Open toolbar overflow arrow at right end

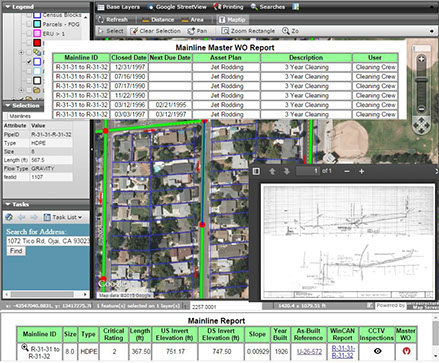[432, 31]
